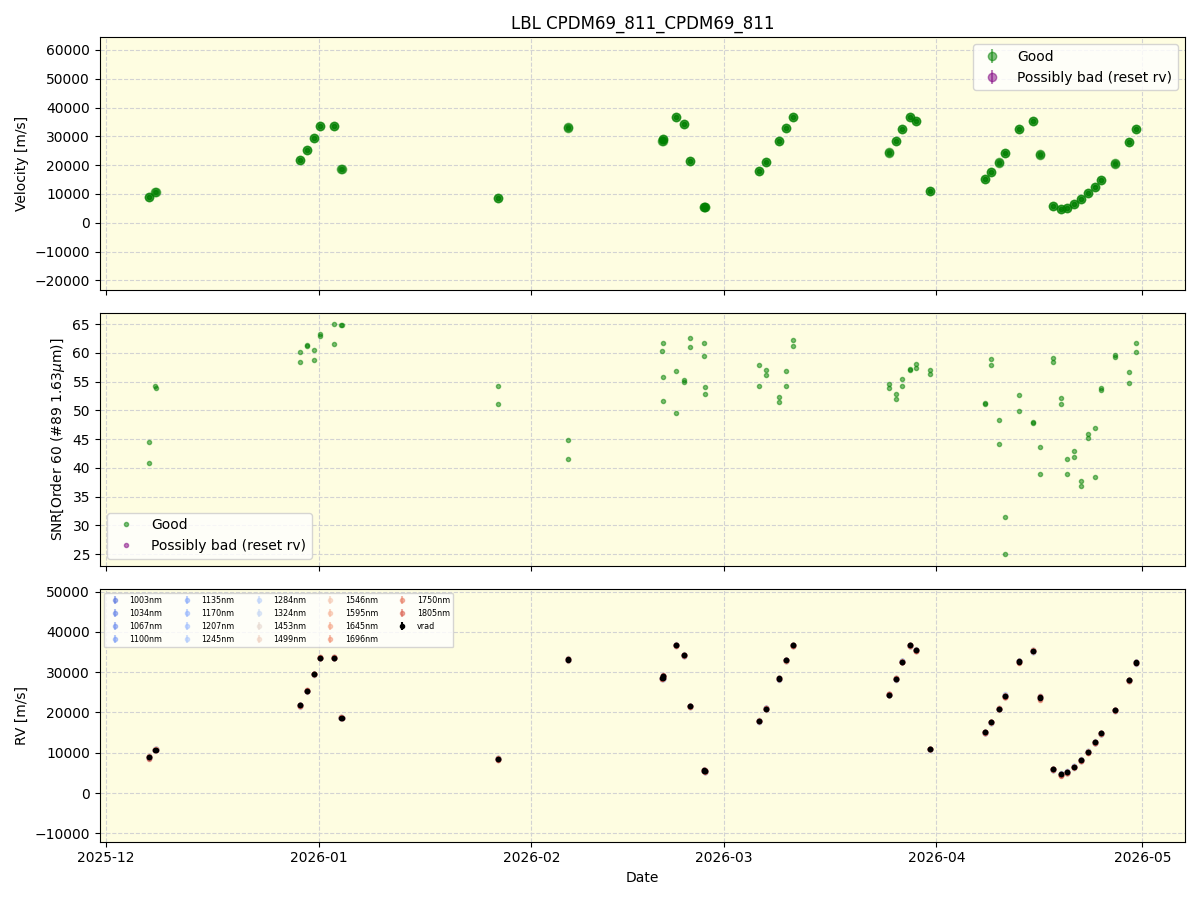The image size is (1200, 900).
Task: Select the plot title LBL CPDM69_811_CPDM69_811
Action: [642, 23]
